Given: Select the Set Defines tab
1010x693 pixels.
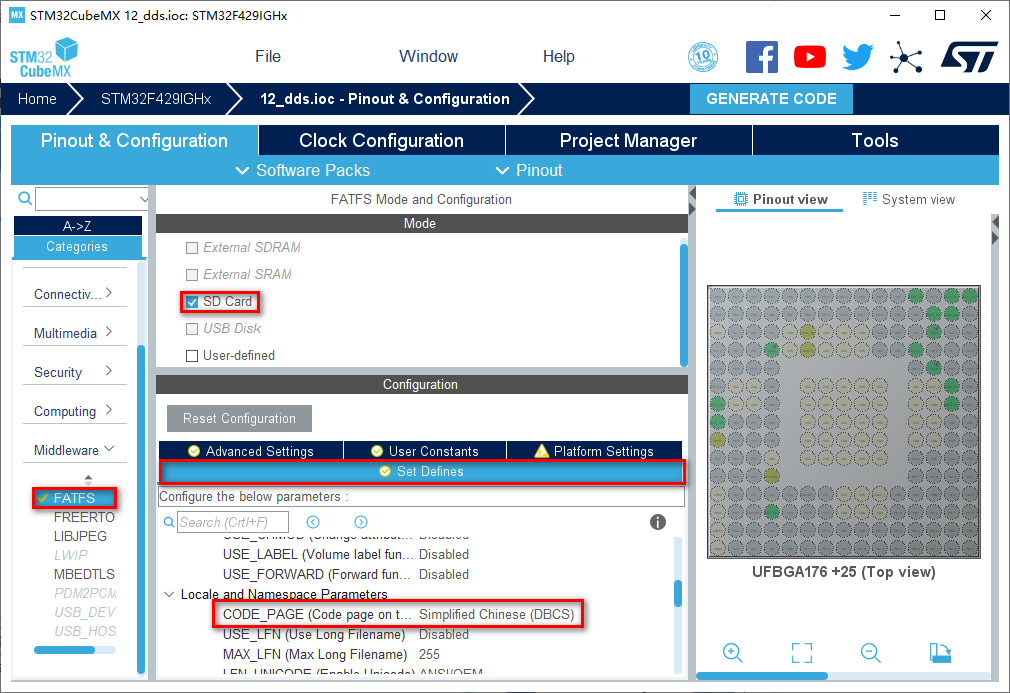Looking at the screenshot, I should pyautogui.click(x=421, y=471).
